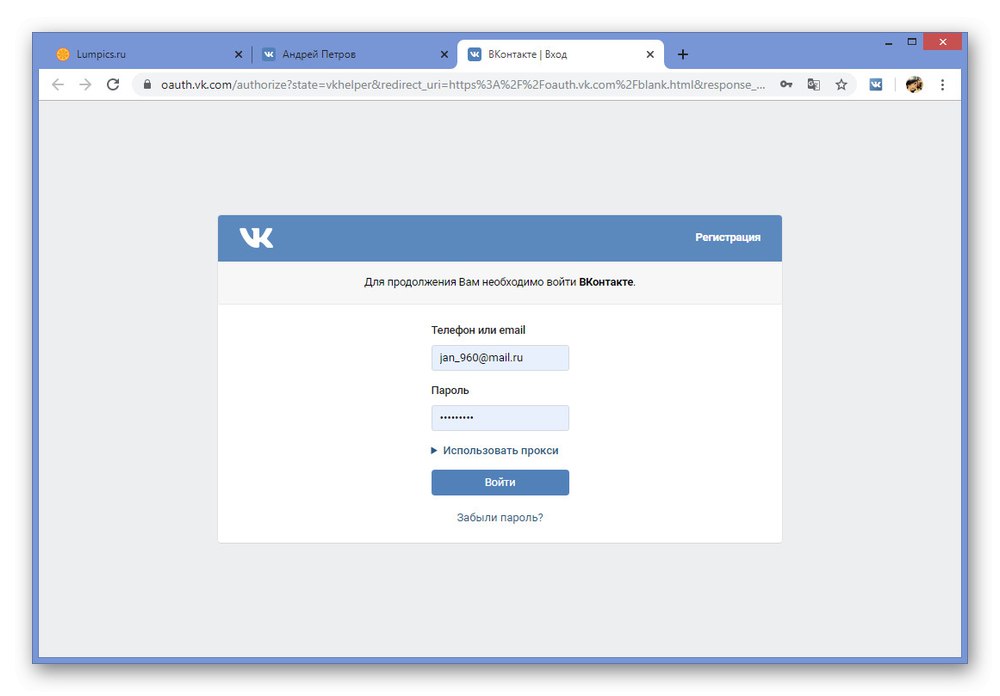Close the Lumpics.ru tab
Screen dimensions: 1000x696
pyautogui.click(x=238, y=54)
